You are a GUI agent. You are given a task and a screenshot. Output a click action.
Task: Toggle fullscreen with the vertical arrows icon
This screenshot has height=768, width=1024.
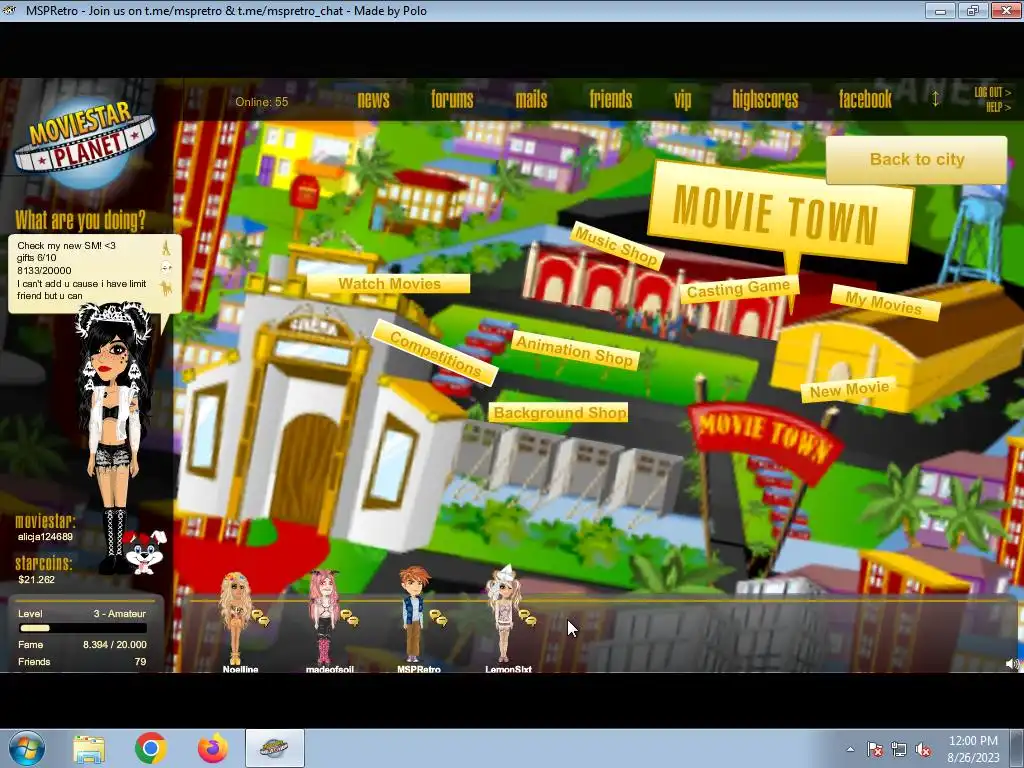click(935, 99)
